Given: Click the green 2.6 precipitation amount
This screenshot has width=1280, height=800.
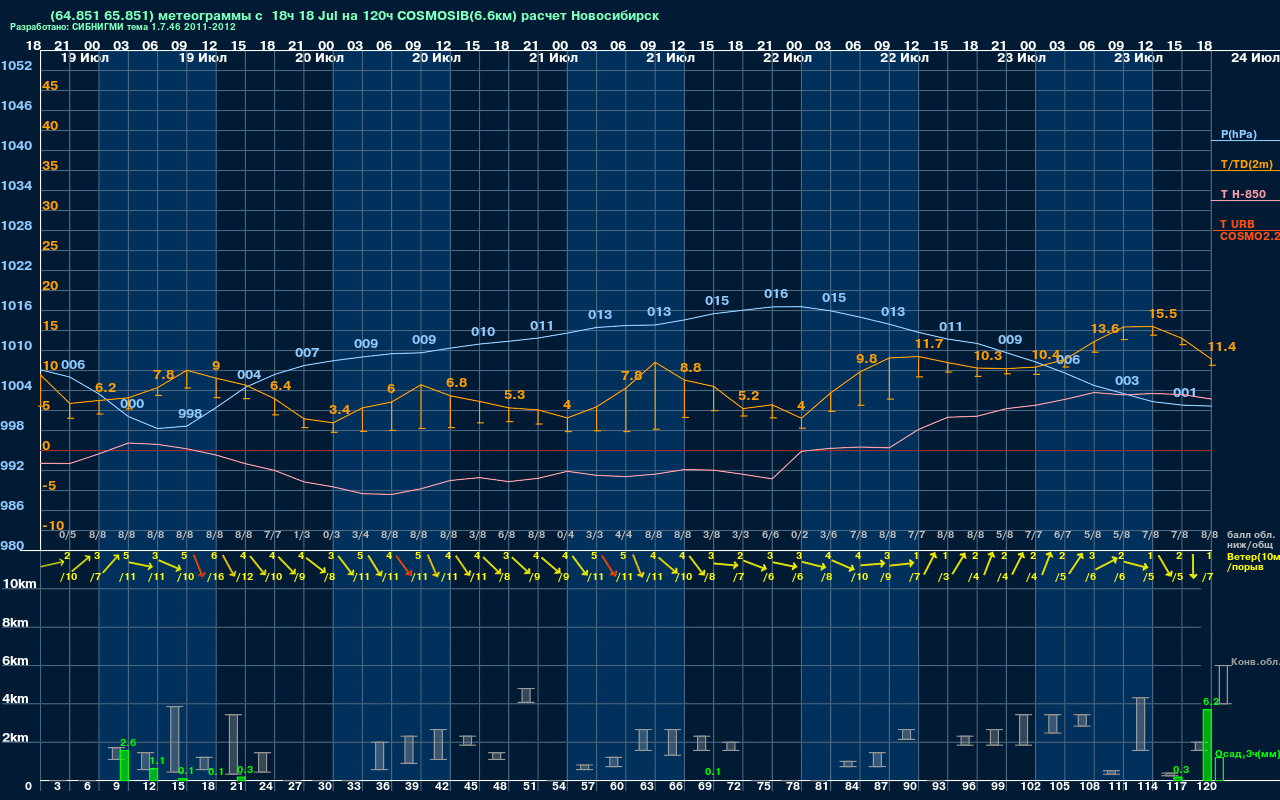Looking at the screenshot, I should coord(128,743).
